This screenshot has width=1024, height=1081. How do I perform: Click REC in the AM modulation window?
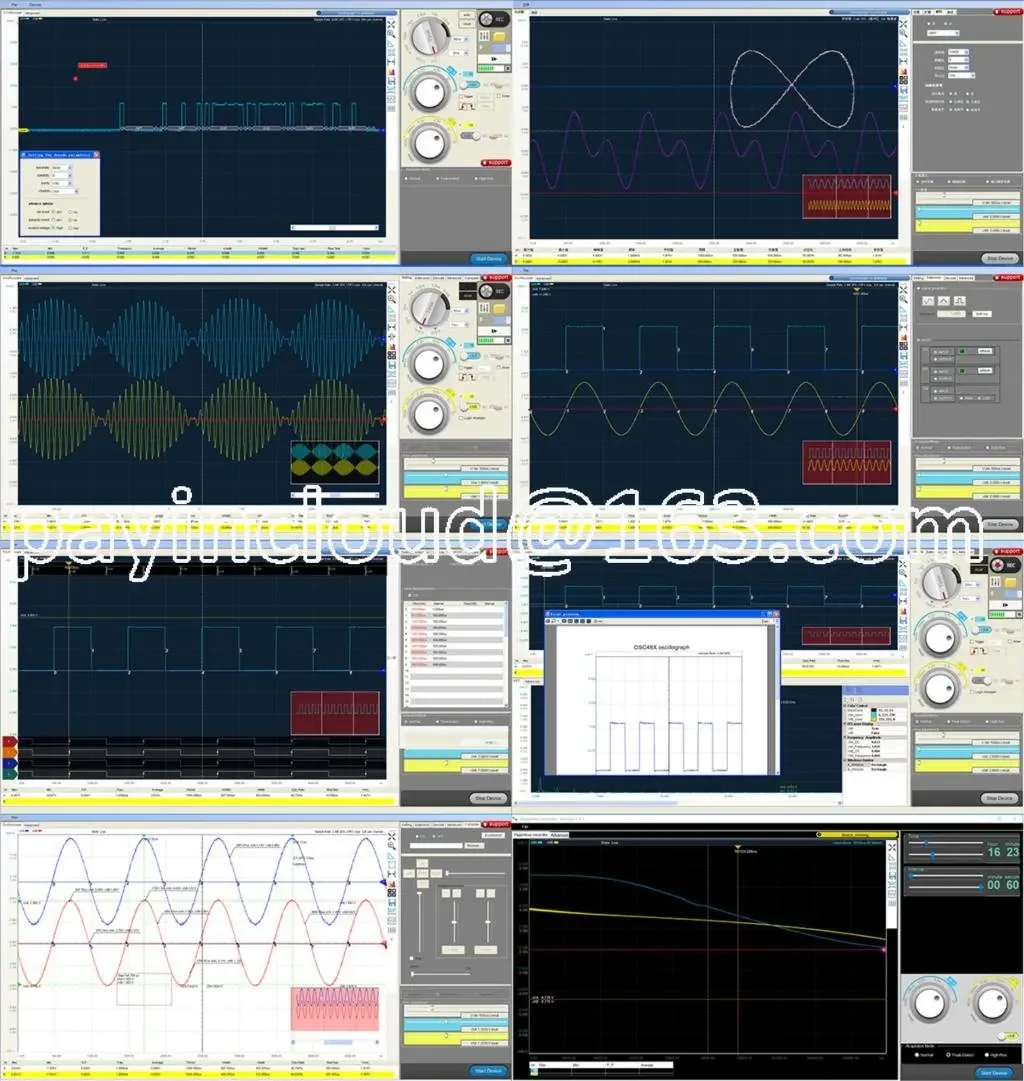click(x=494, y=291)
